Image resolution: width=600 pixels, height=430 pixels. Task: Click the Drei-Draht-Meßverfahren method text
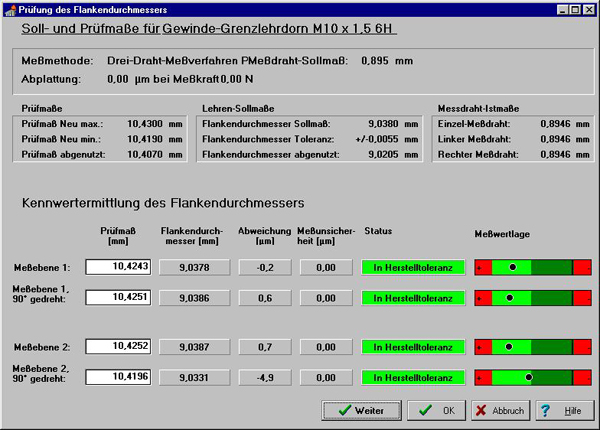[x=173, y=61]
